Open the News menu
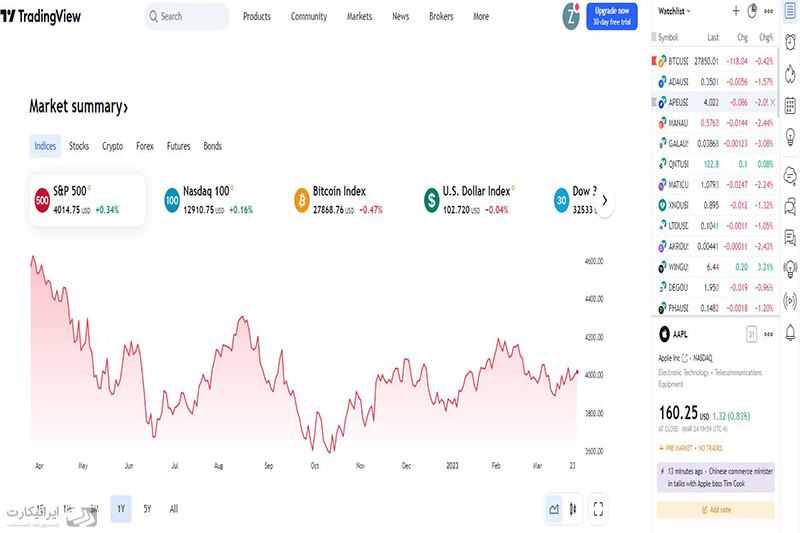This screenshot has width=800, height=533. pyautogui.click(x=401, y=16)
